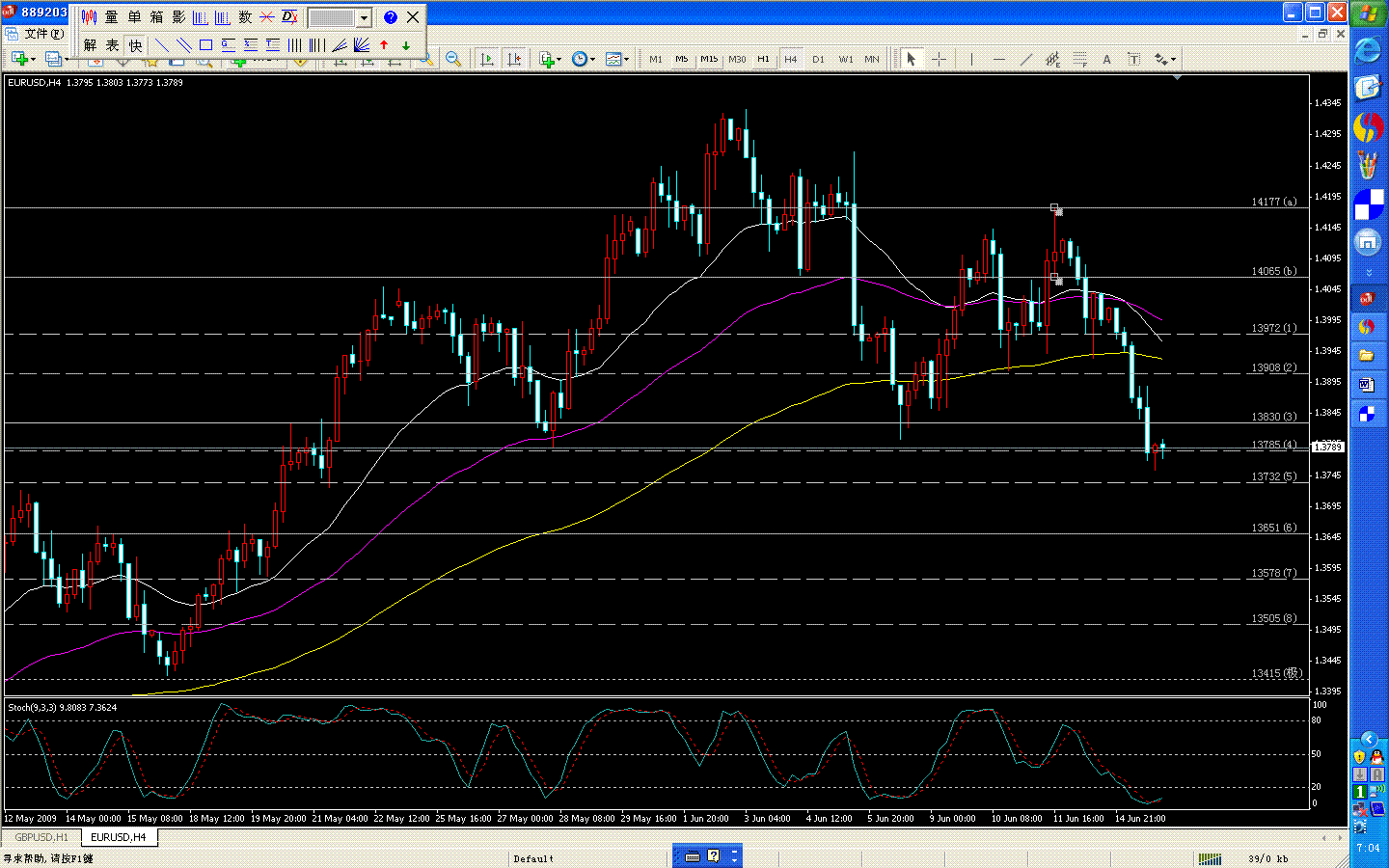Click the 14177 (a) level label

1274,202
